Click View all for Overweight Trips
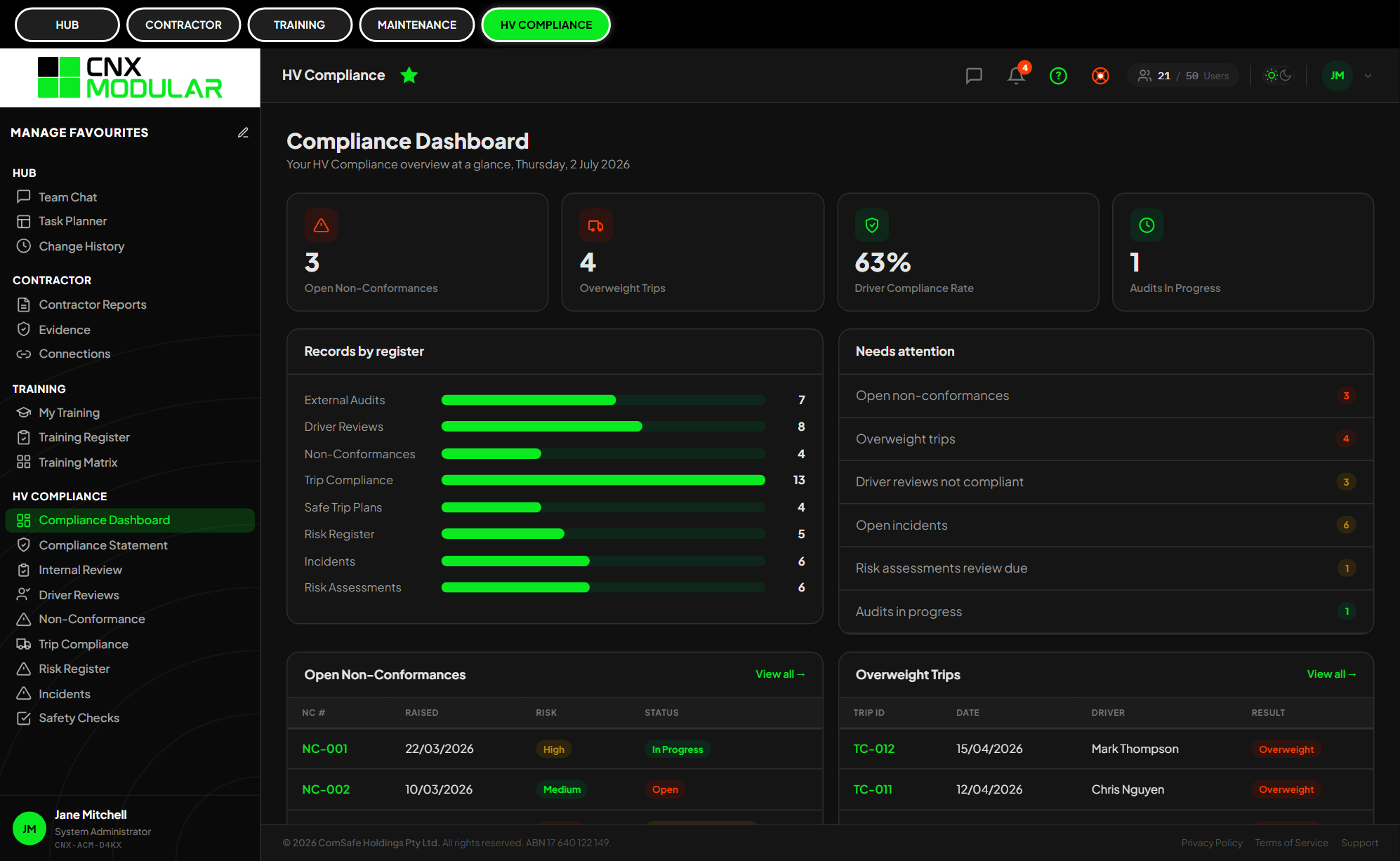Screen dimensions: 1400x861 (1331, 674)
